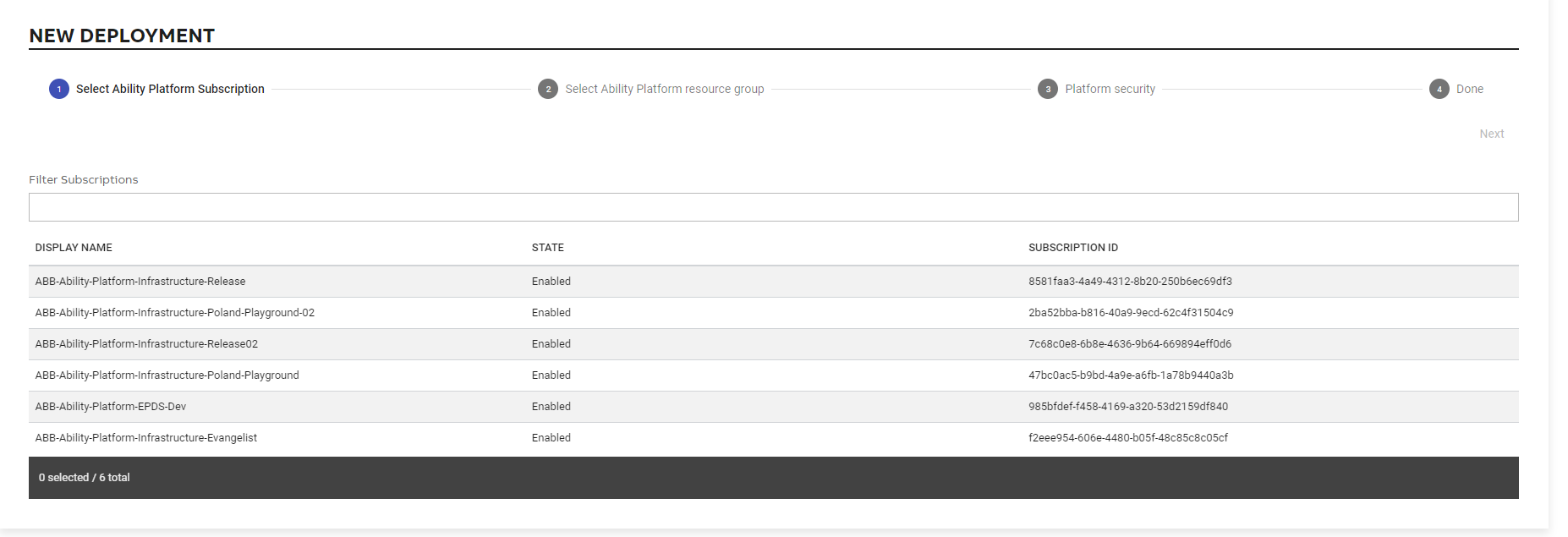Open 'Select Ability Platform resource group' step
Image resolution: width=1568 pixels, height=537 pixels.
click(x=665, y=89)
